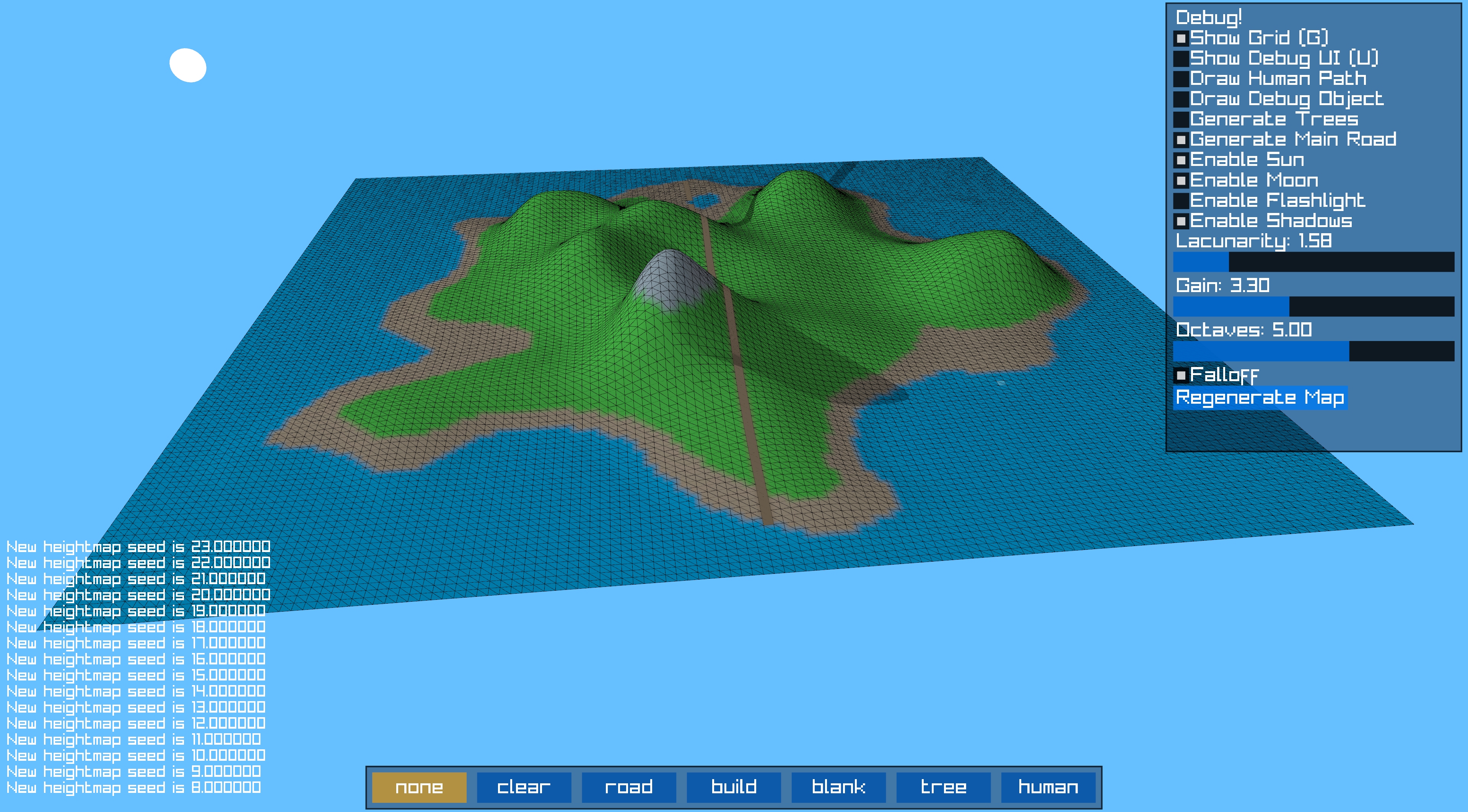Viewport: 1468px width, 812px height.
Task: Click on the Gain slider bar
Action: click(x=1313, y=306)
